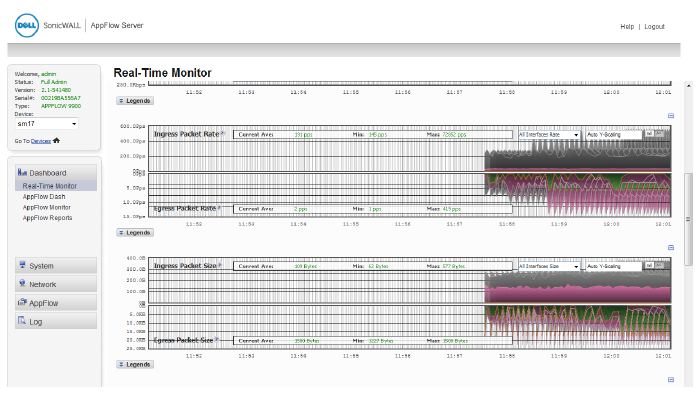Image resolution: width=700 pixels, height=411 pixels.
Task: Select Real-Time Monitor in sidebar
Action: pos(56,186)
